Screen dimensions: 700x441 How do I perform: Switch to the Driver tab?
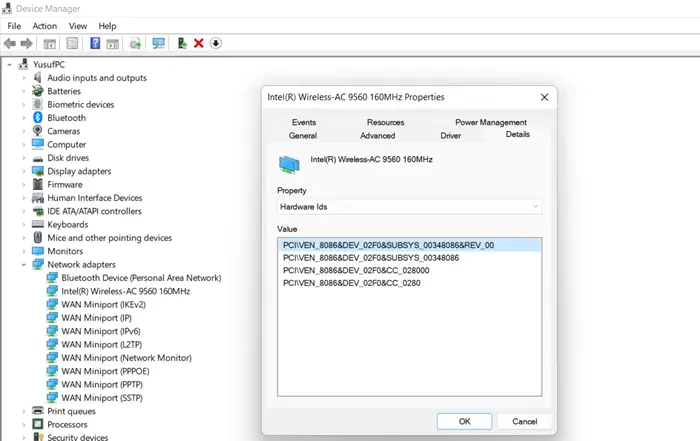coord(450,136)
